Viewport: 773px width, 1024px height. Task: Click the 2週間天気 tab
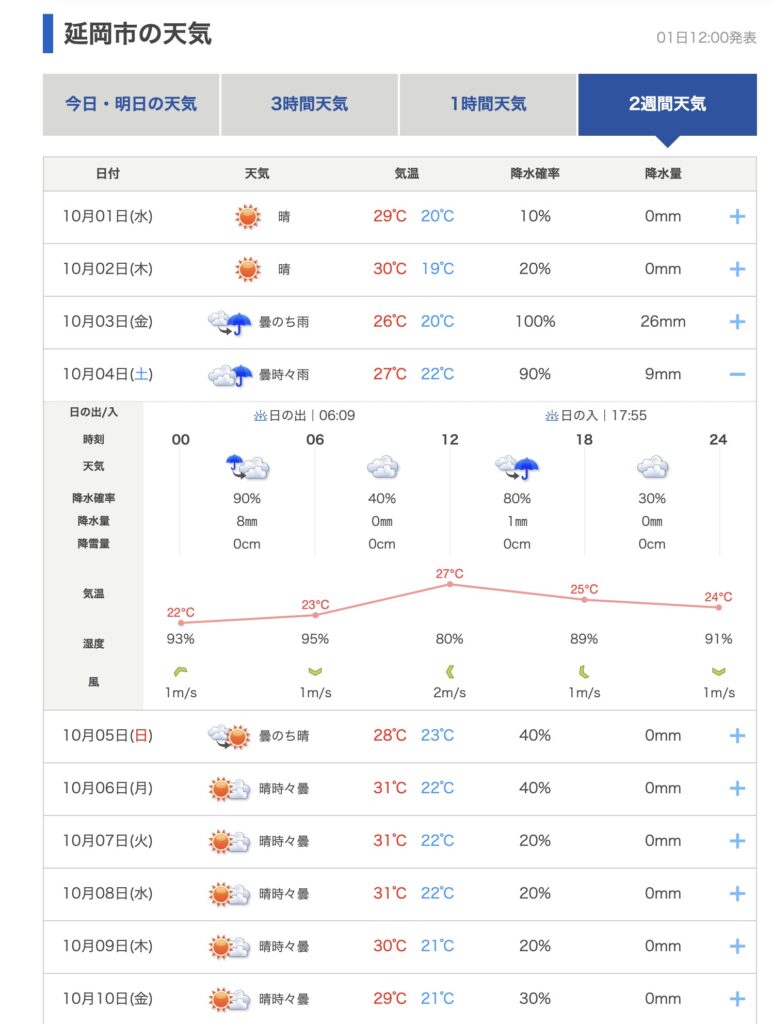click(667, 104)
